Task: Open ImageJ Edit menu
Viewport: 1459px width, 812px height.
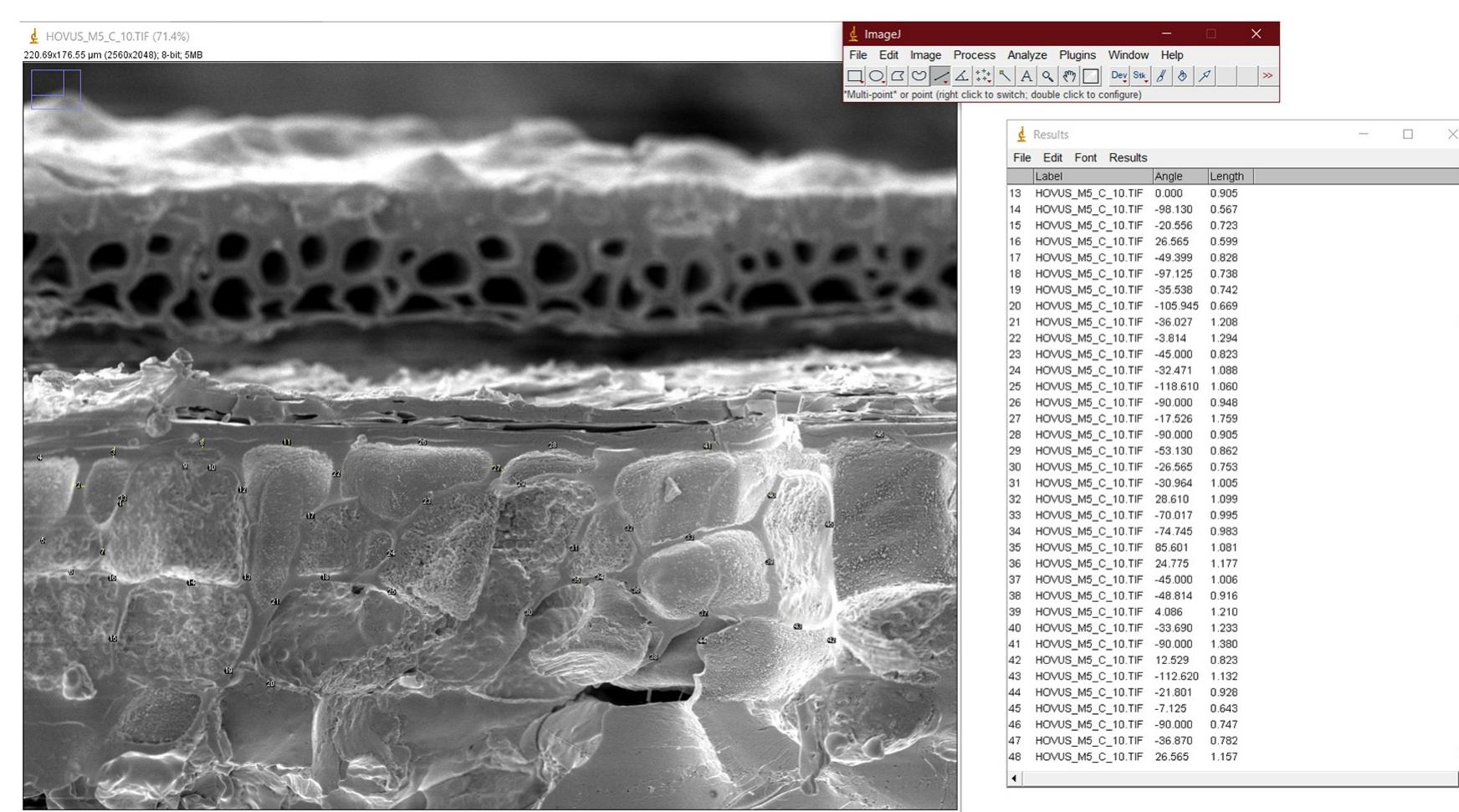Action: click(888, 55)
